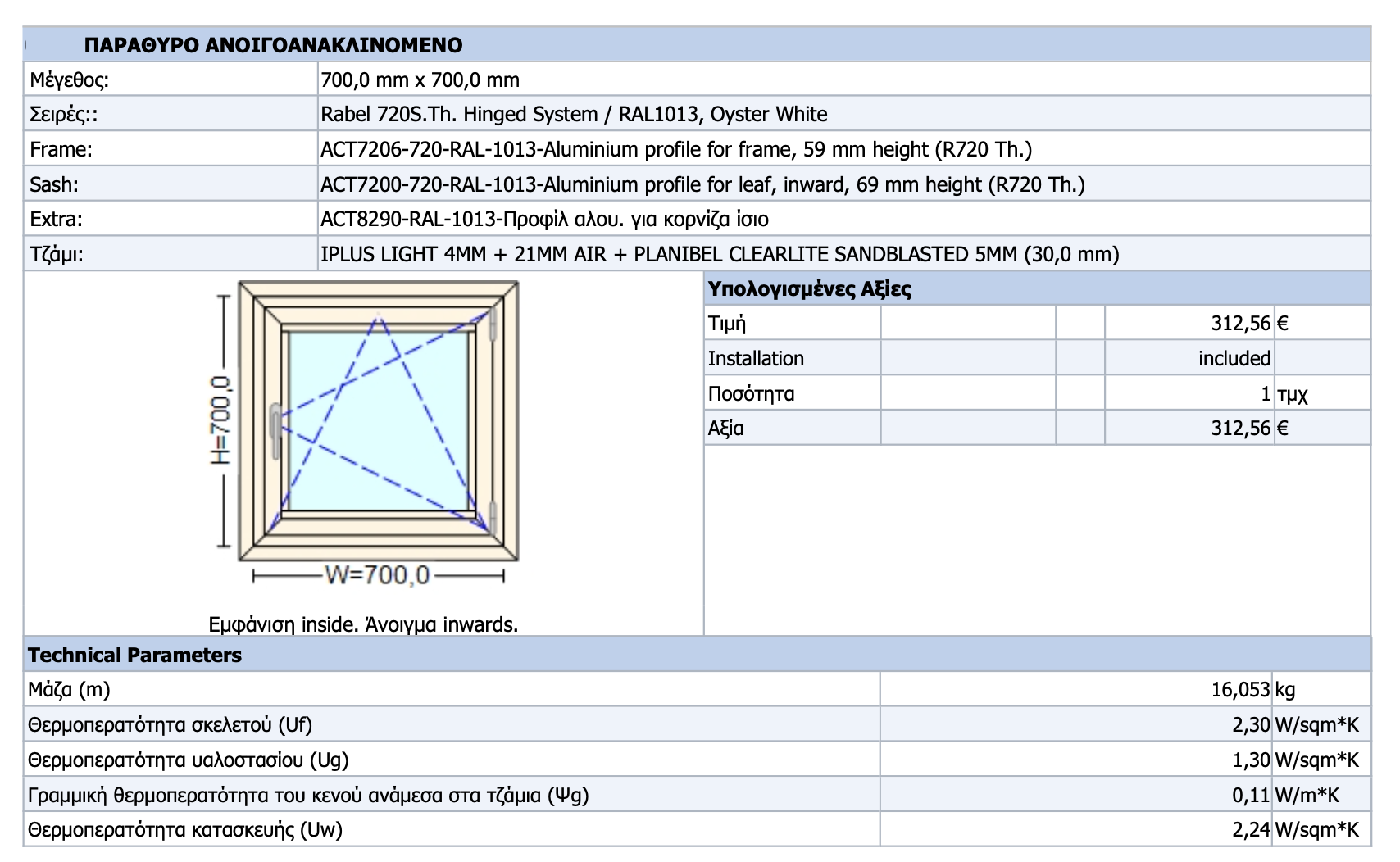
Task: Click the Installation label
Action: click(x=756, y=358)
